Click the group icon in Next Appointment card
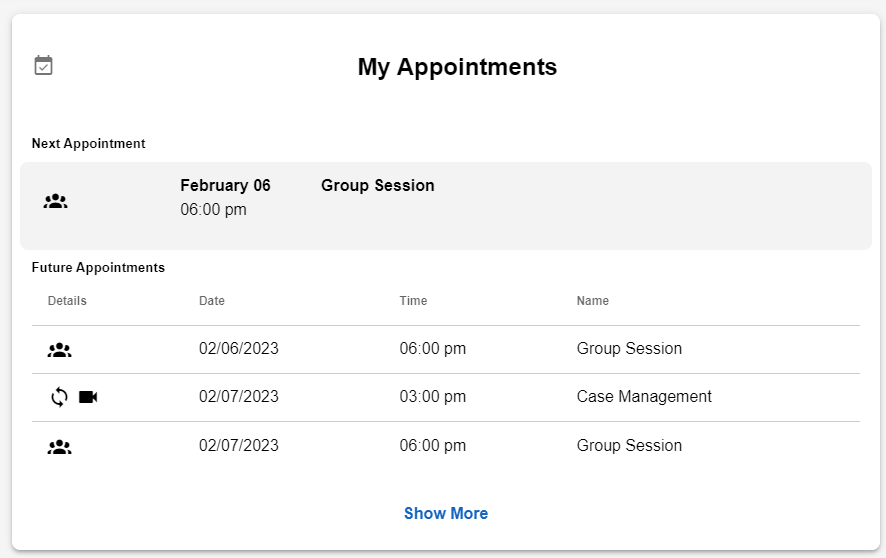Screen dimensions: 886x558 coord(56,201)
